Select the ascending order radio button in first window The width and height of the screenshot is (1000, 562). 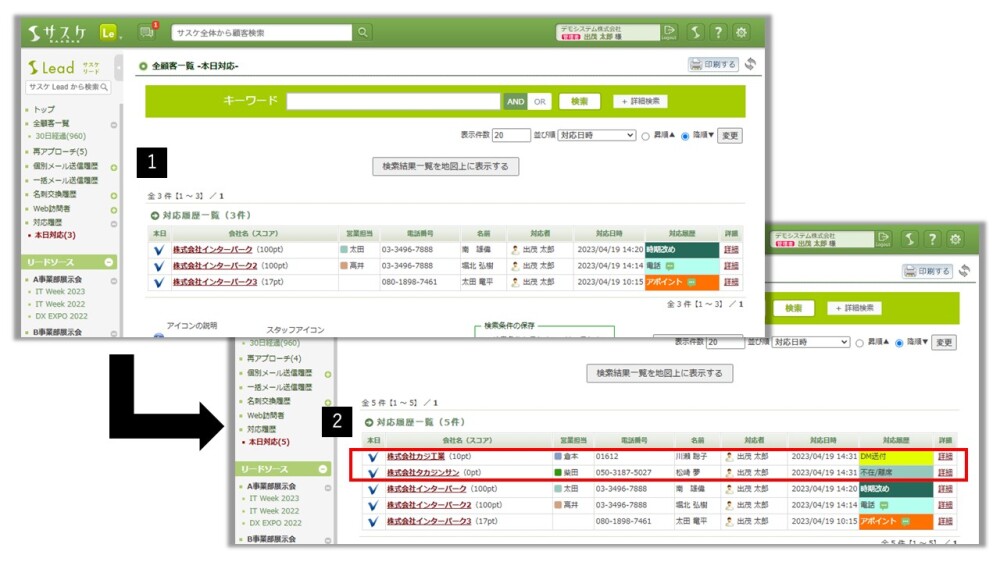pyautogui.click(x=645, y=136)
